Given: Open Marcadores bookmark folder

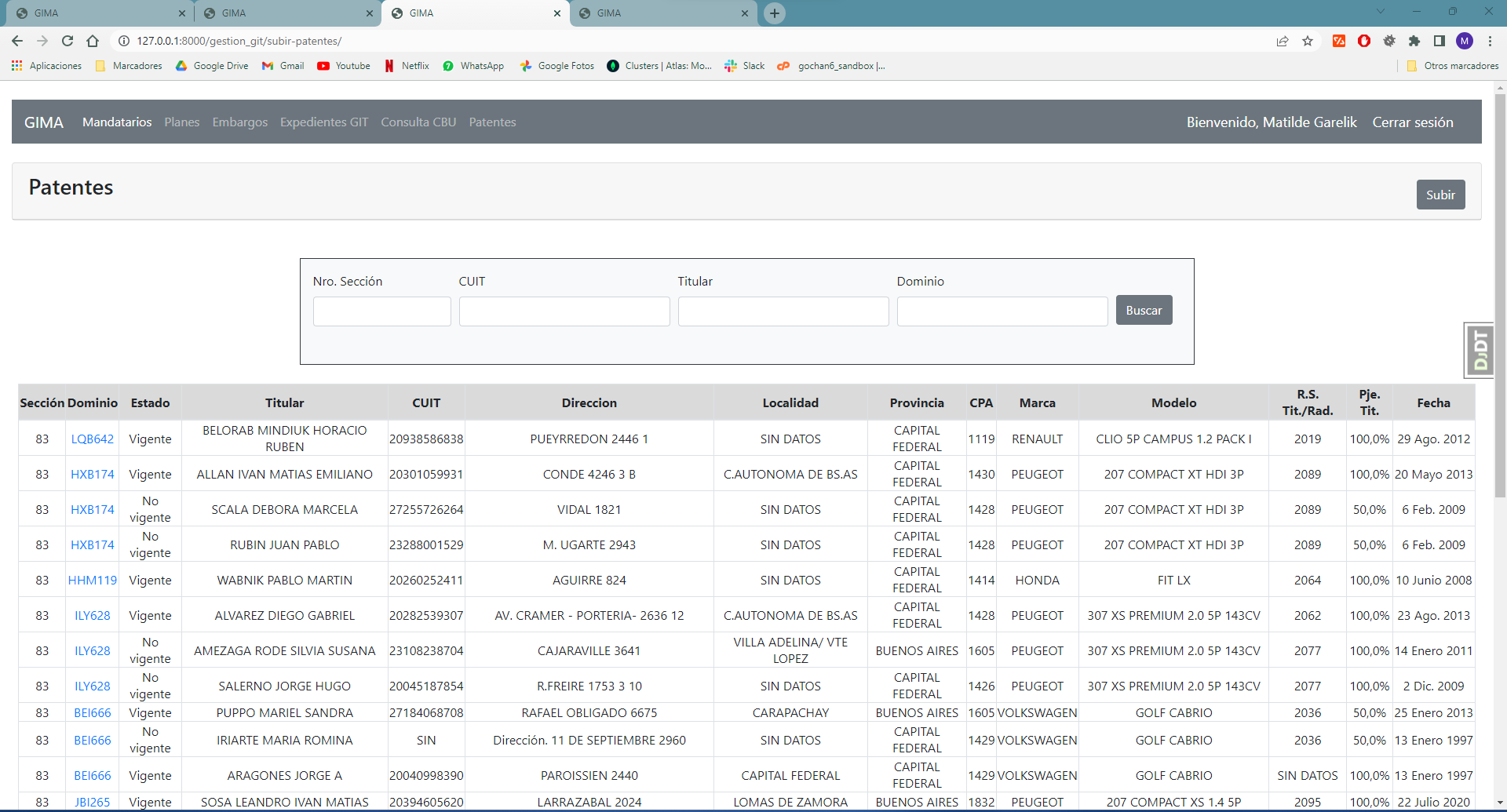Looking at the screenshot, I should click(129, 66).
